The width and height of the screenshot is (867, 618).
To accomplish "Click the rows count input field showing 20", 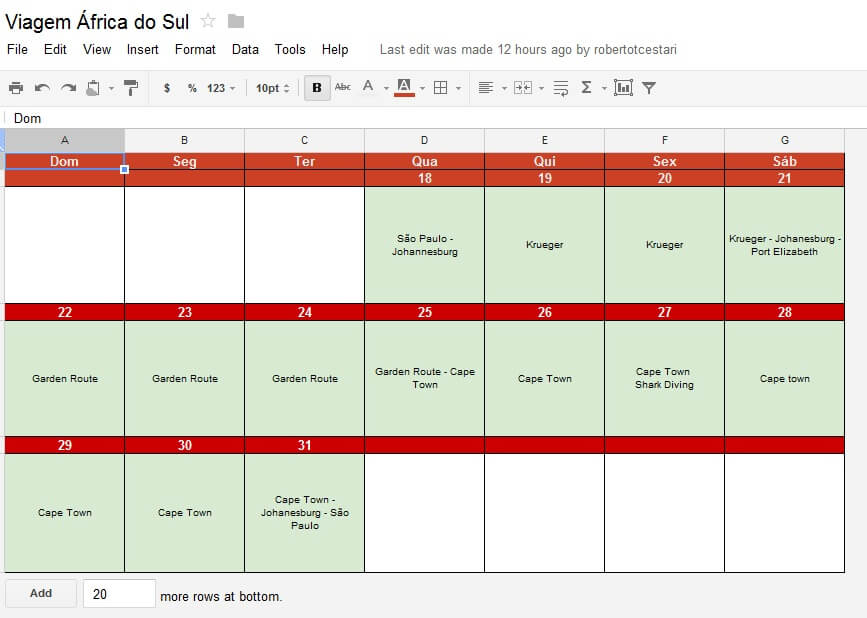I will click(119, 594).
